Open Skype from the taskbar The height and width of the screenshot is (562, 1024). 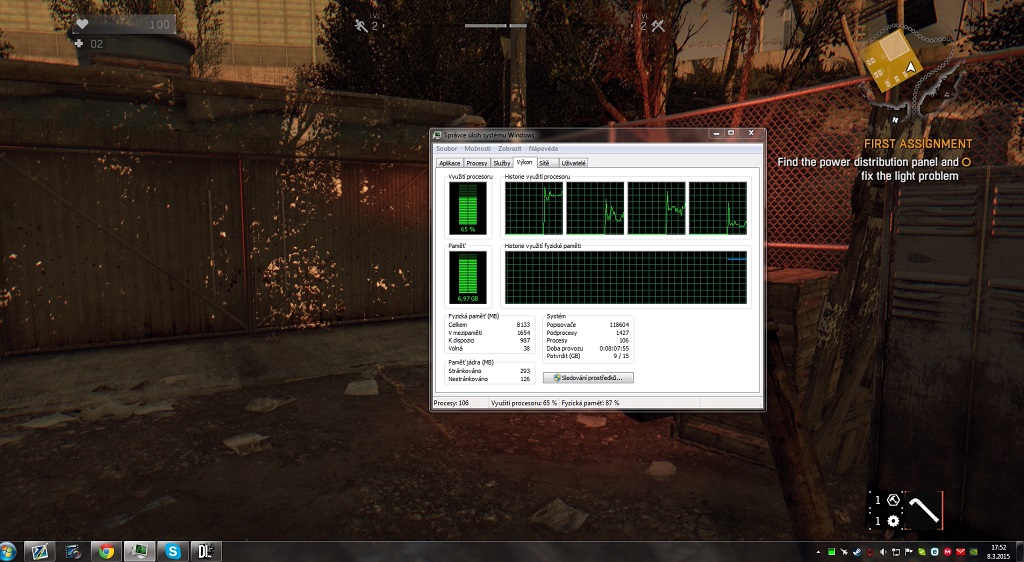click(173, 552)
